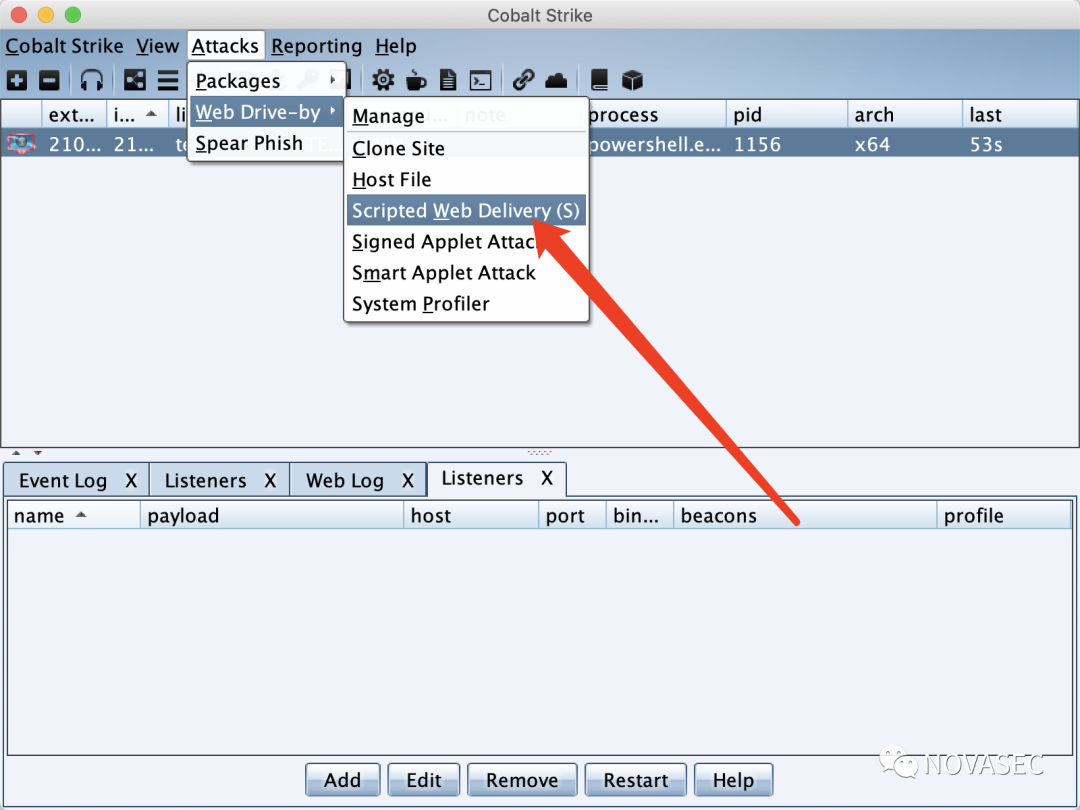Click the cube about icon
The height and width of the screenshot is (810, 1080).
tap(632, 81)
